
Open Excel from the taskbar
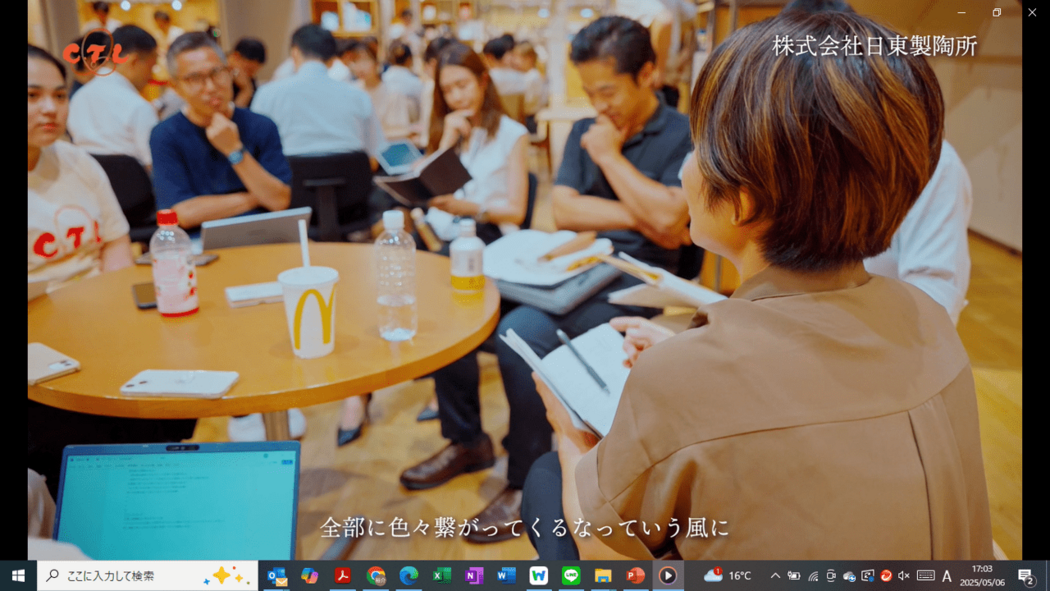(441, 576)
